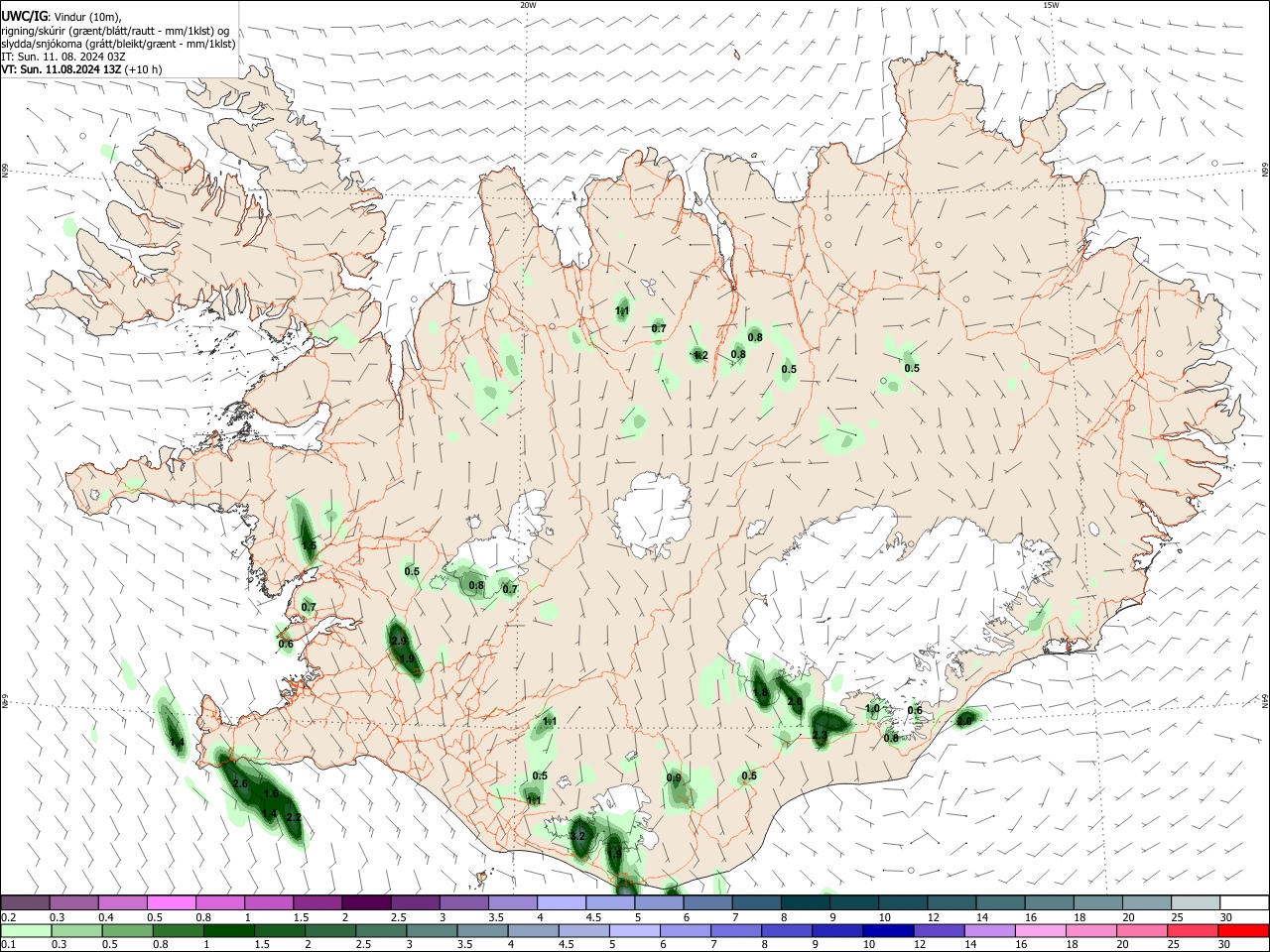Click the UWC/IG title text
Viewport: 1270px width, 952px height.
pos(24,16)
